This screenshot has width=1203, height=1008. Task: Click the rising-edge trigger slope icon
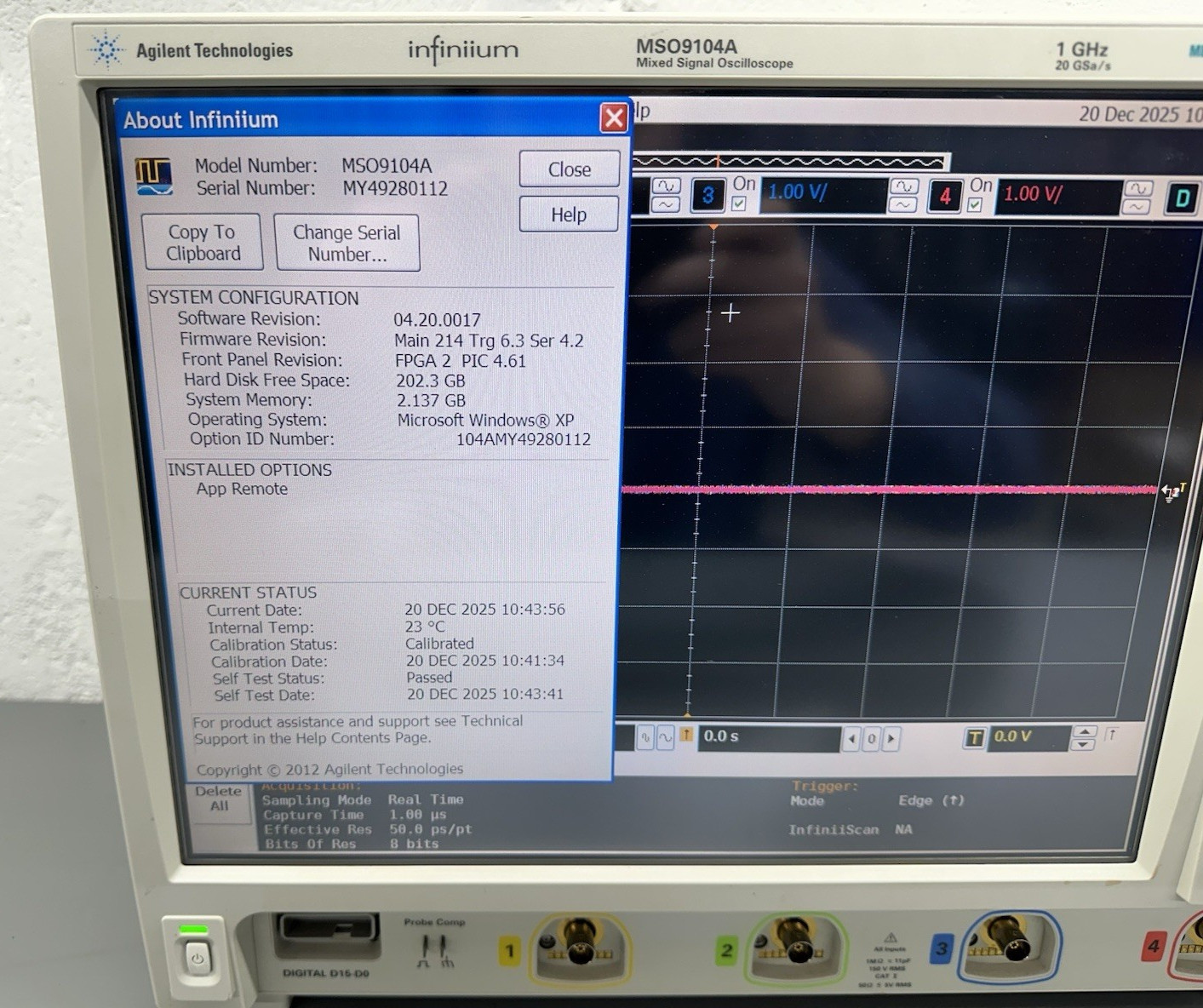pyautogui.click(x=1110, y=735)
